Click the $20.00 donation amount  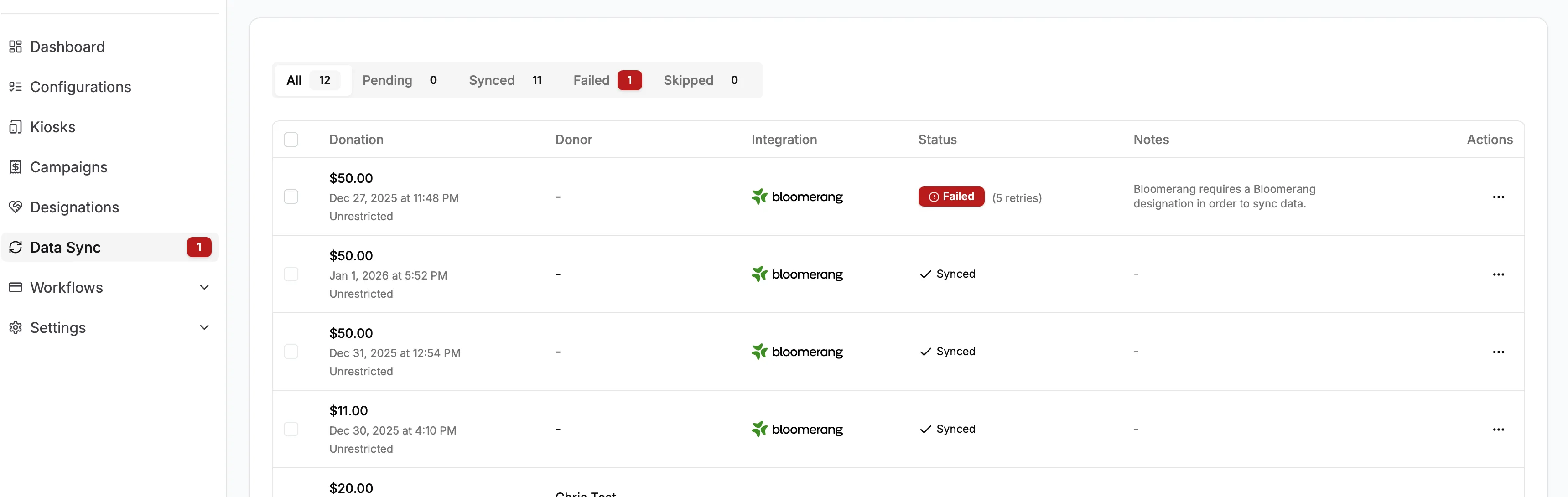pyautogui.click(x=351, y=488)
